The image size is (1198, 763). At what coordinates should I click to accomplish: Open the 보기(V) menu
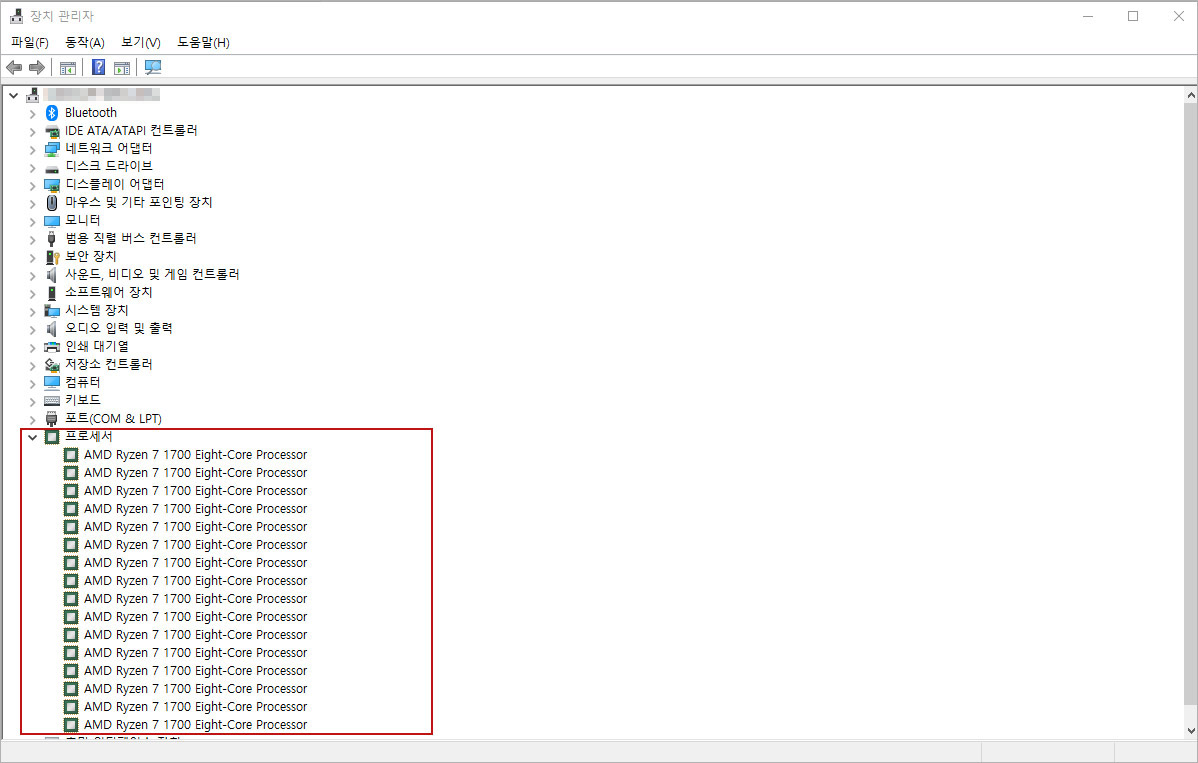tap(141, 42)
